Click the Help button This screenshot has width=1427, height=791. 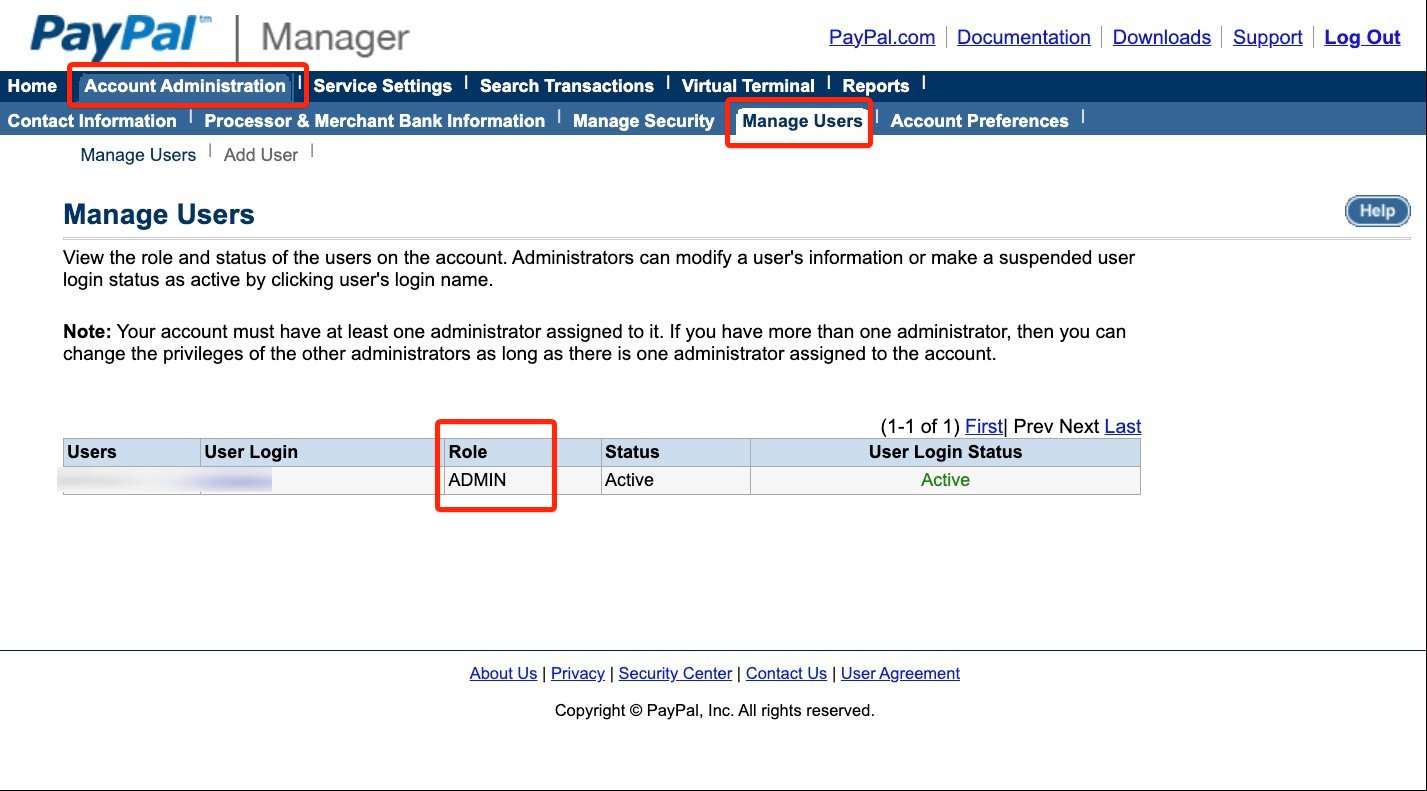(1378, 211)
